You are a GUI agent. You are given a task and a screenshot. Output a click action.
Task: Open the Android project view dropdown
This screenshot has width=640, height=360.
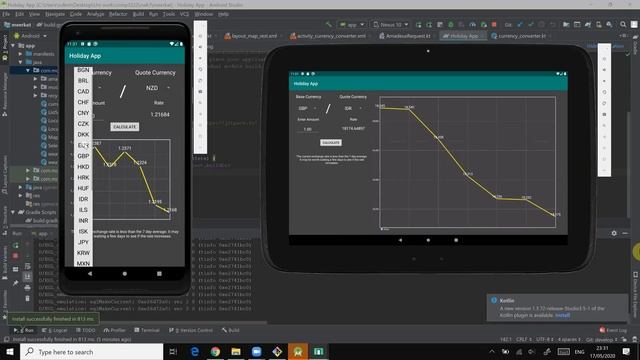tap(31, 36)
